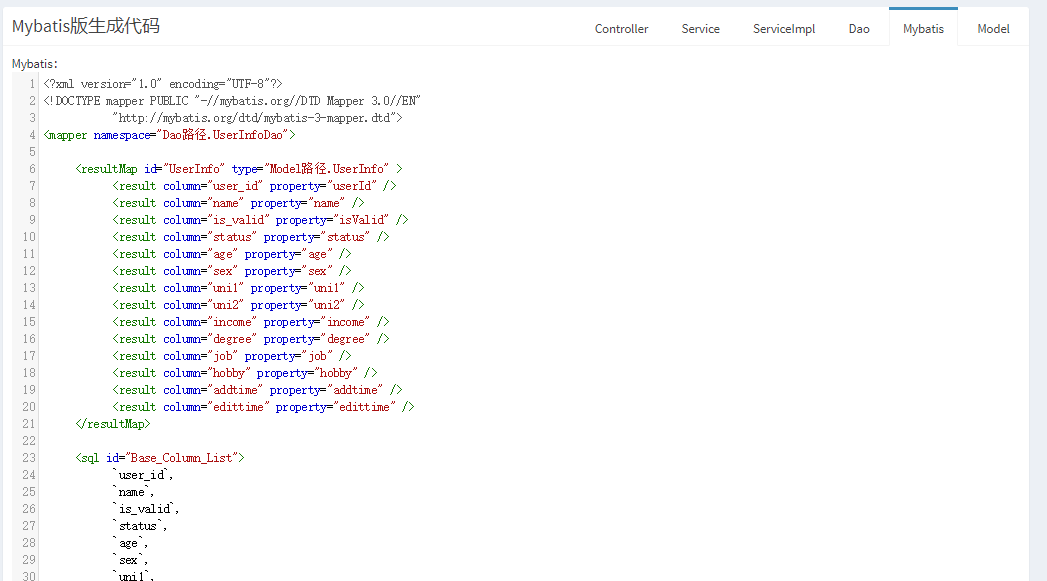Click the sql id="Base_Column_List" line
This screenshot has width=1047, height=581.
point(160,458)
